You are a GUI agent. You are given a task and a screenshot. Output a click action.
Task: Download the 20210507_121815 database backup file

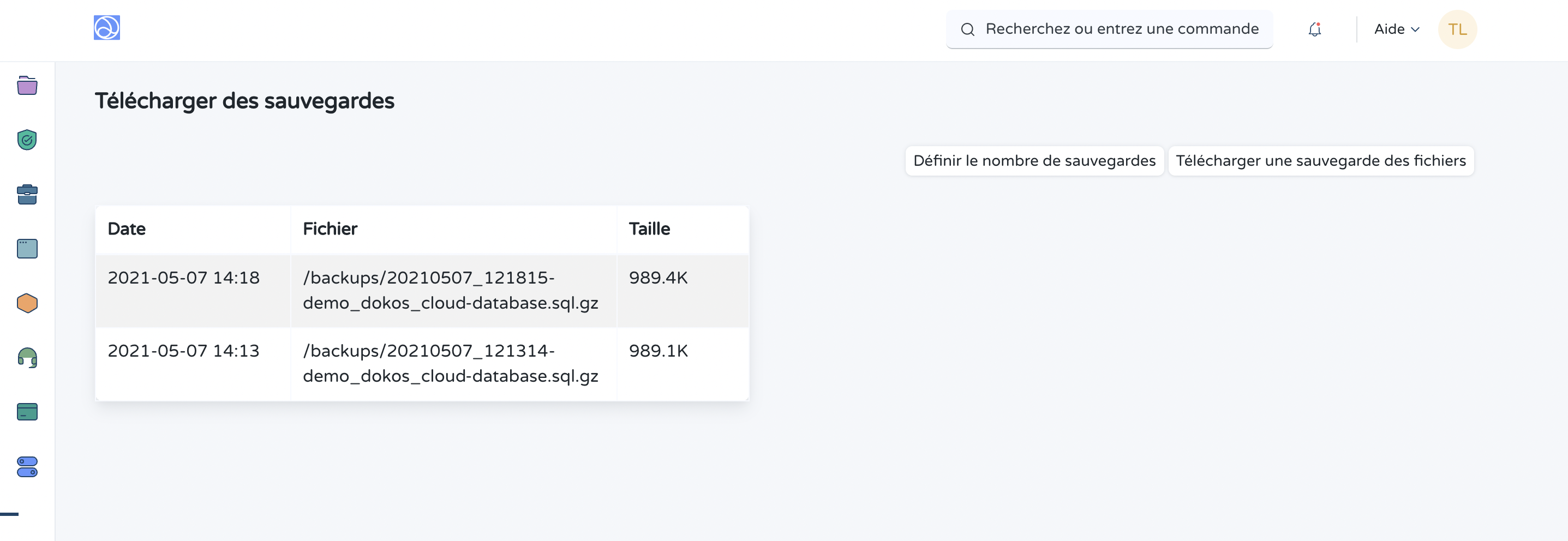click(x=450, y=290)
